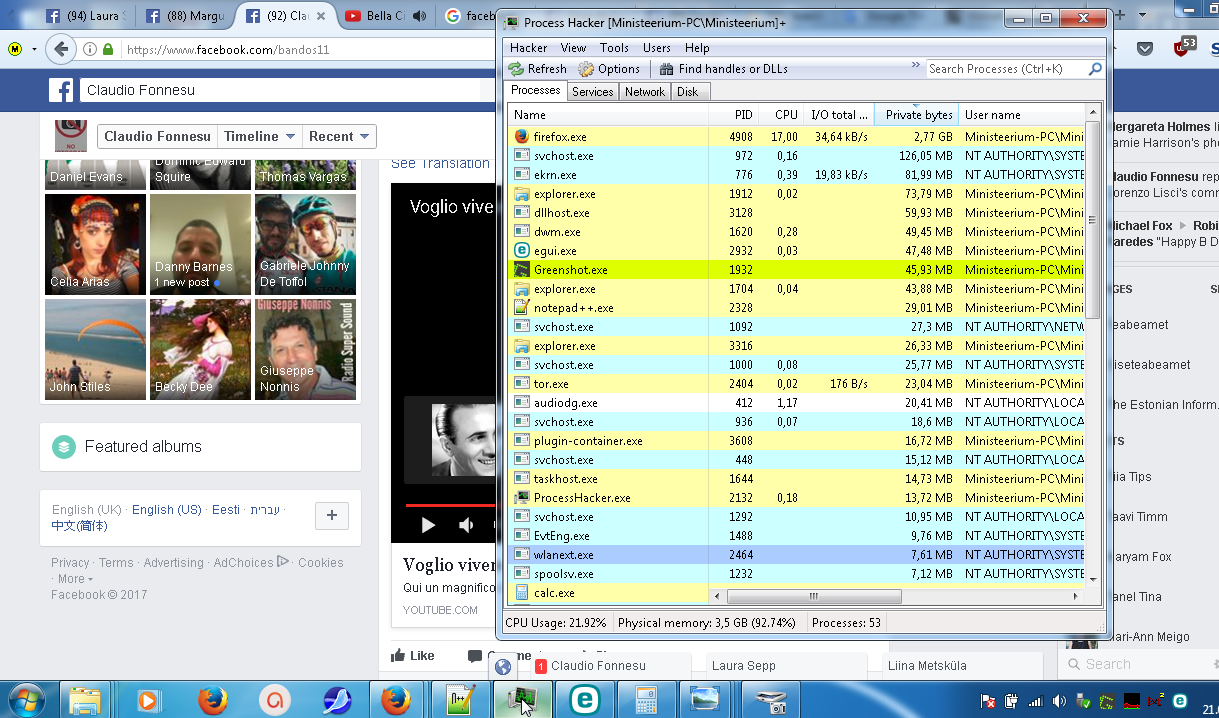Switch to the Services tab
This screenshot has width=1219, height=718.
592,91
